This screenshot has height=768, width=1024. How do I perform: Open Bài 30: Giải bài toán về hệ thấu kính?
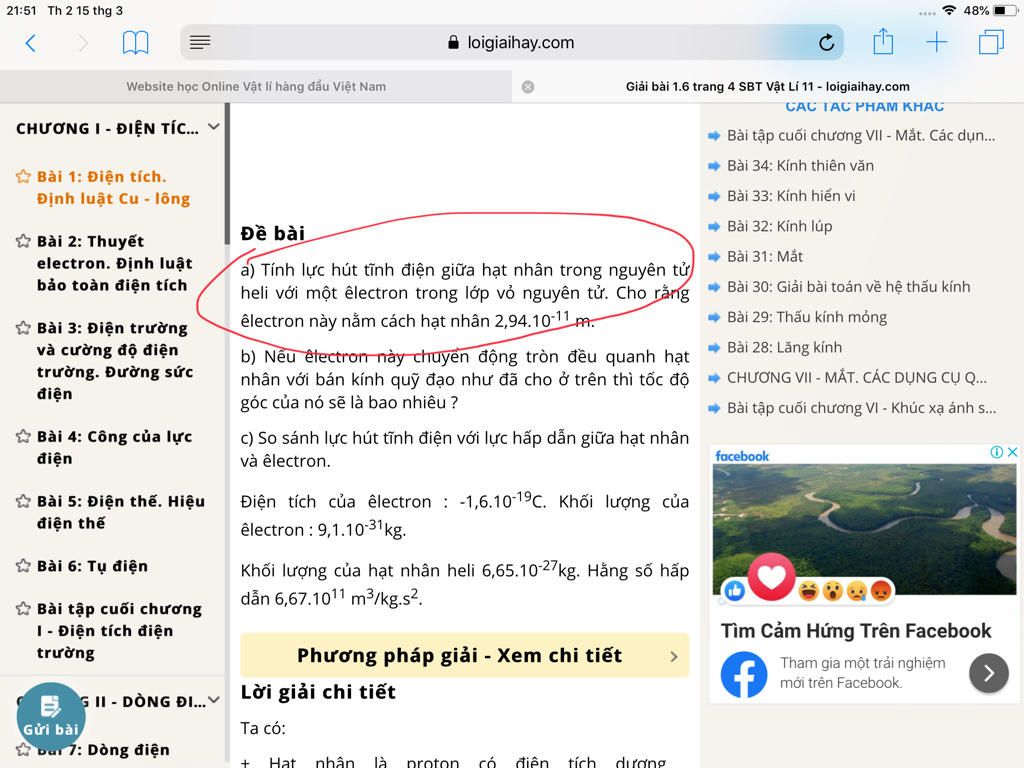coord(848,287)
